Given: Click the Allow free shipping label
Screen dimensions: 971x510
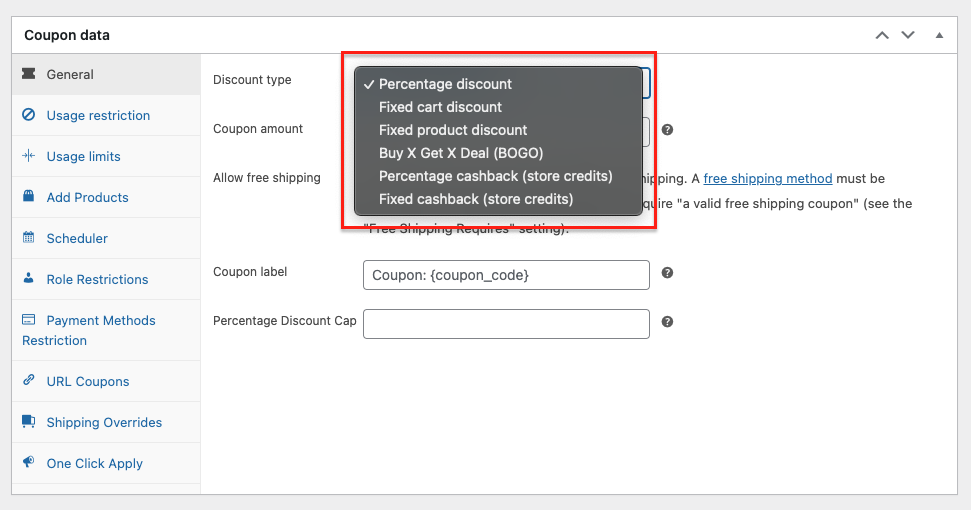Looking at the screenshot, I should (267, 178).
